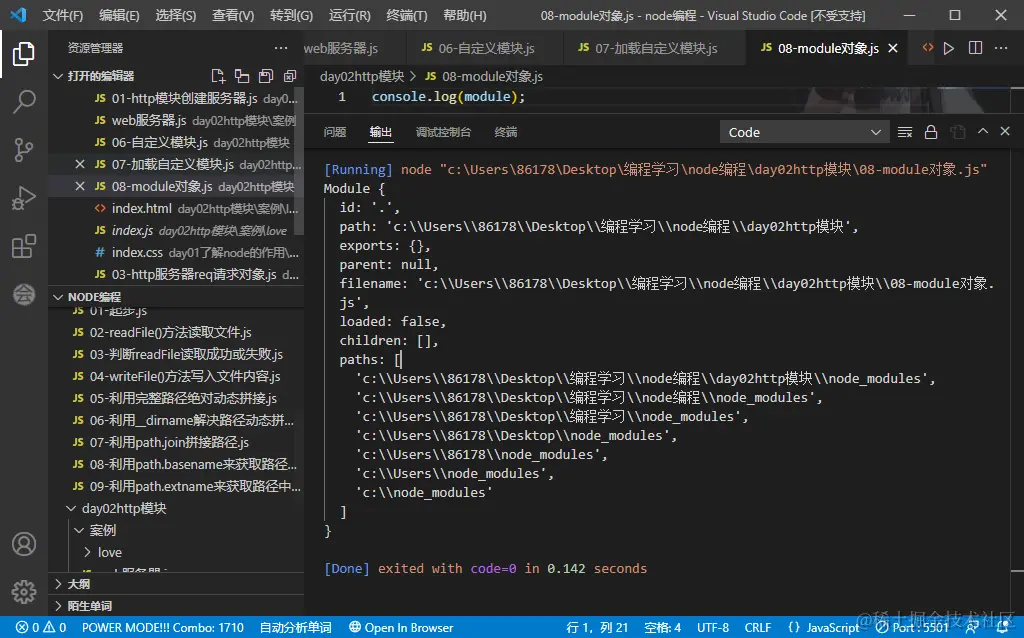This screenshot has width=1024, height=638.
Task: Open the Search view in activity bar
Action: point(23,101)
